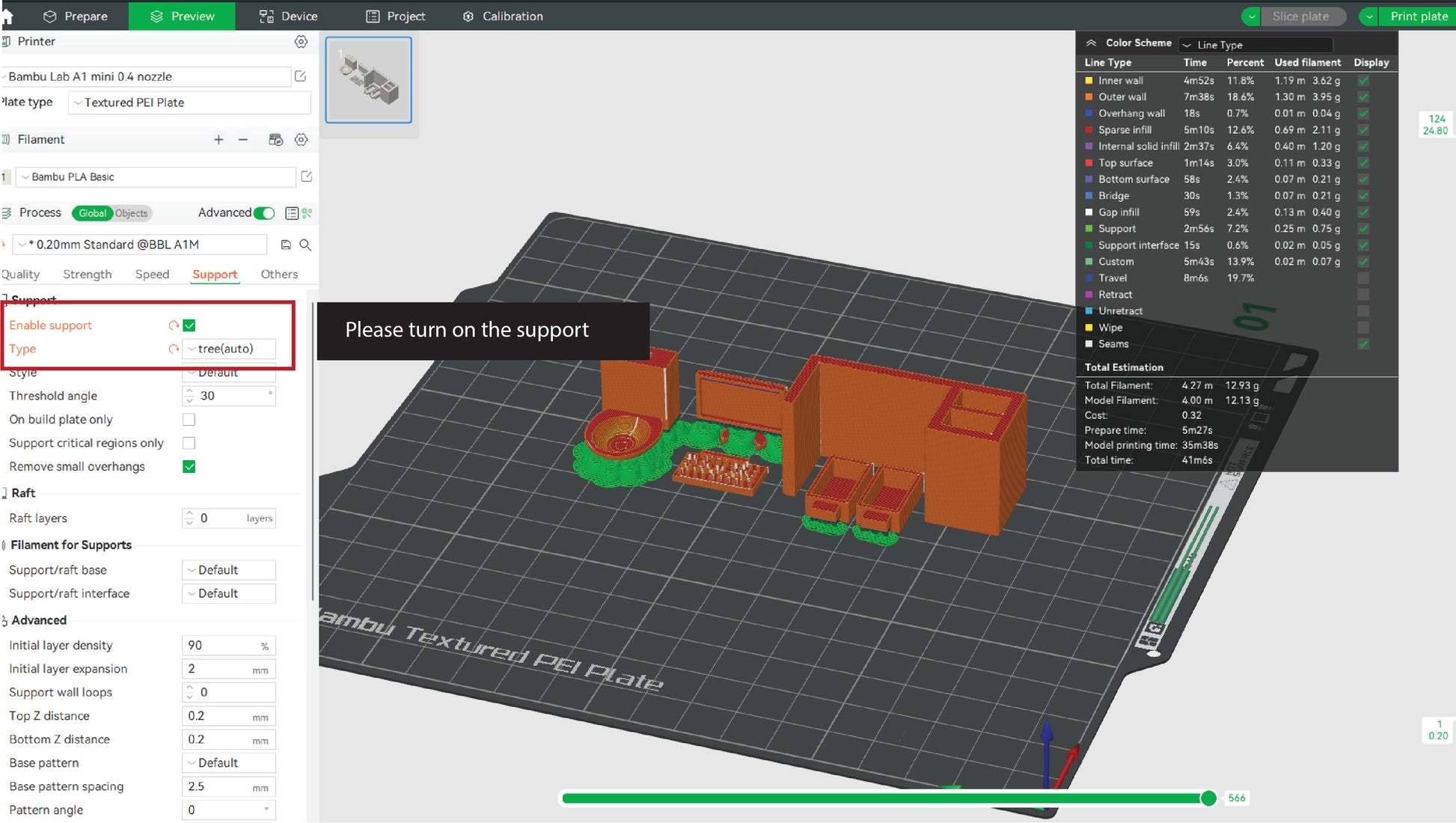Screen dimensions: 1456x823
Task: Add a filament with the plus icon
Action: coord(218,140)
